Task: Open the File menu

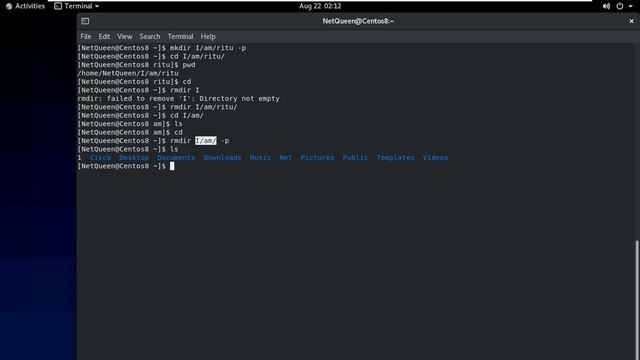Action: (x=86, y=36)
